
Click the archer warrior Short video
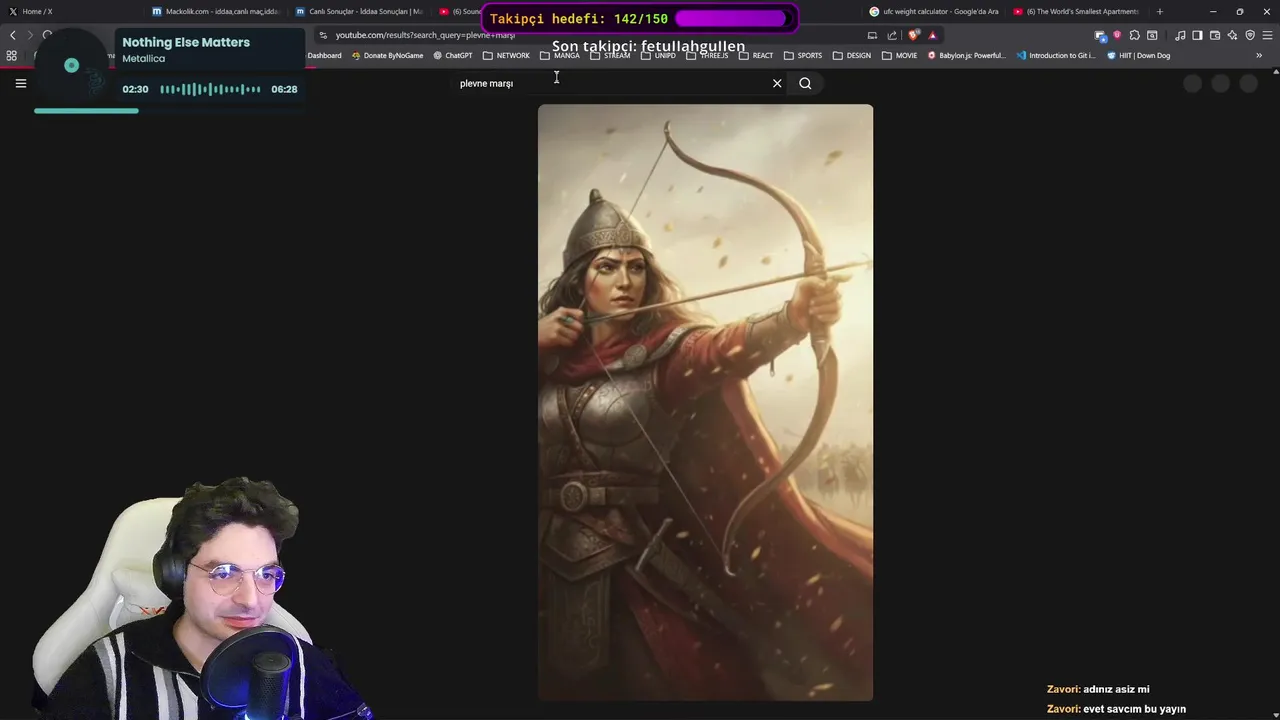[x=705, y=402]
